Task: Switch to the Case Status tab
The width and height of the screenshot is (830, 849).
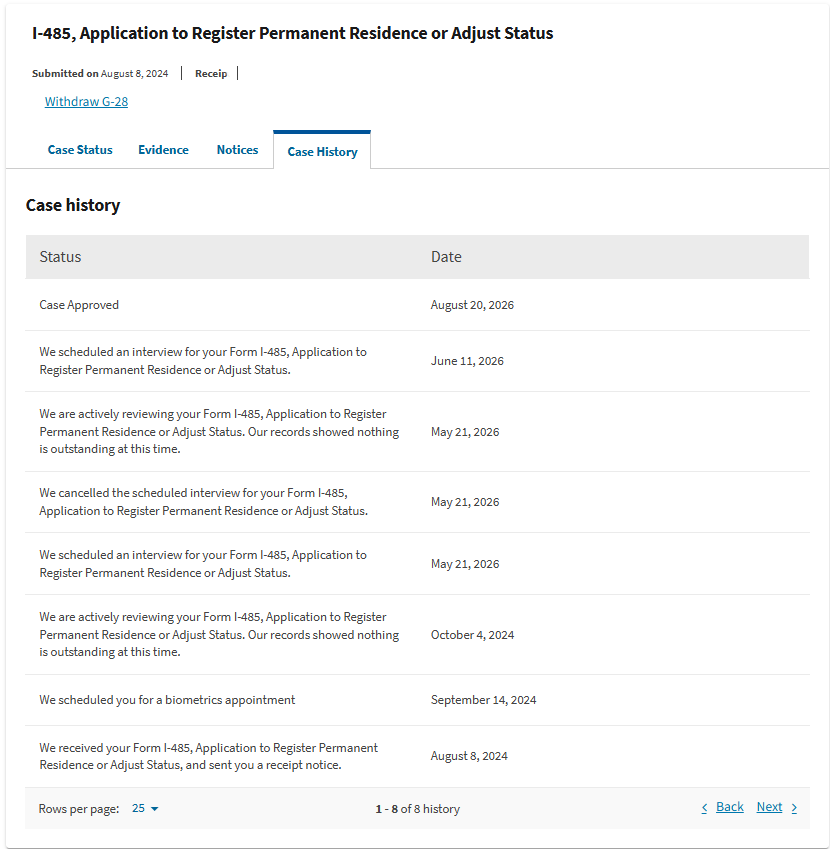Action: click(x=80, y=150)
